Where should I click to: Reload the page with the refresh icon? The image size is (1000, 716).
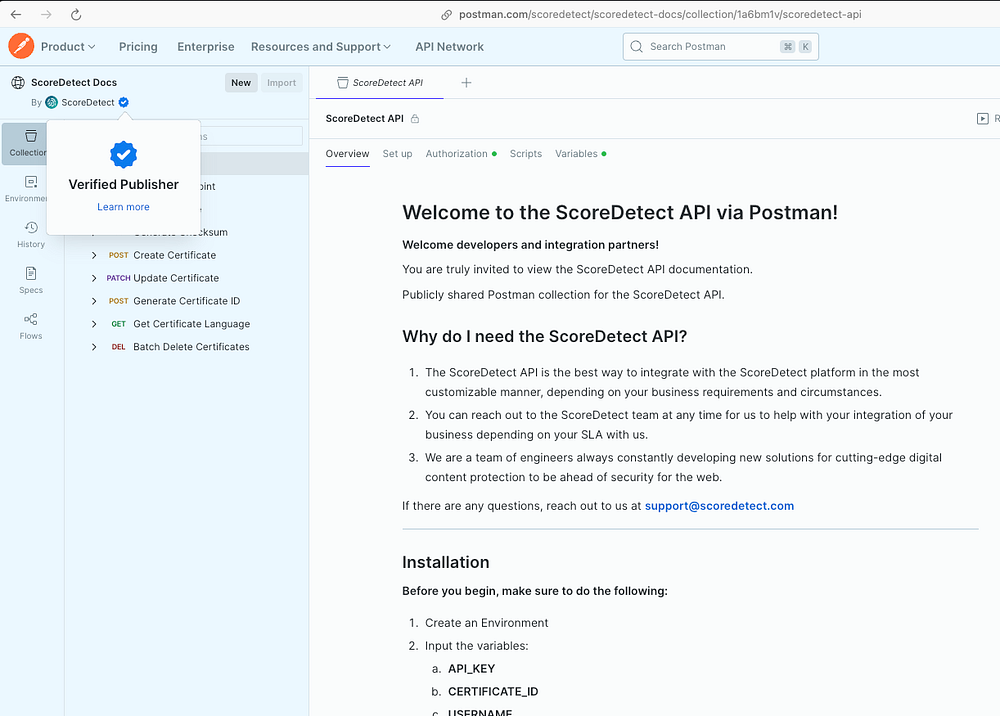point(76,14)
